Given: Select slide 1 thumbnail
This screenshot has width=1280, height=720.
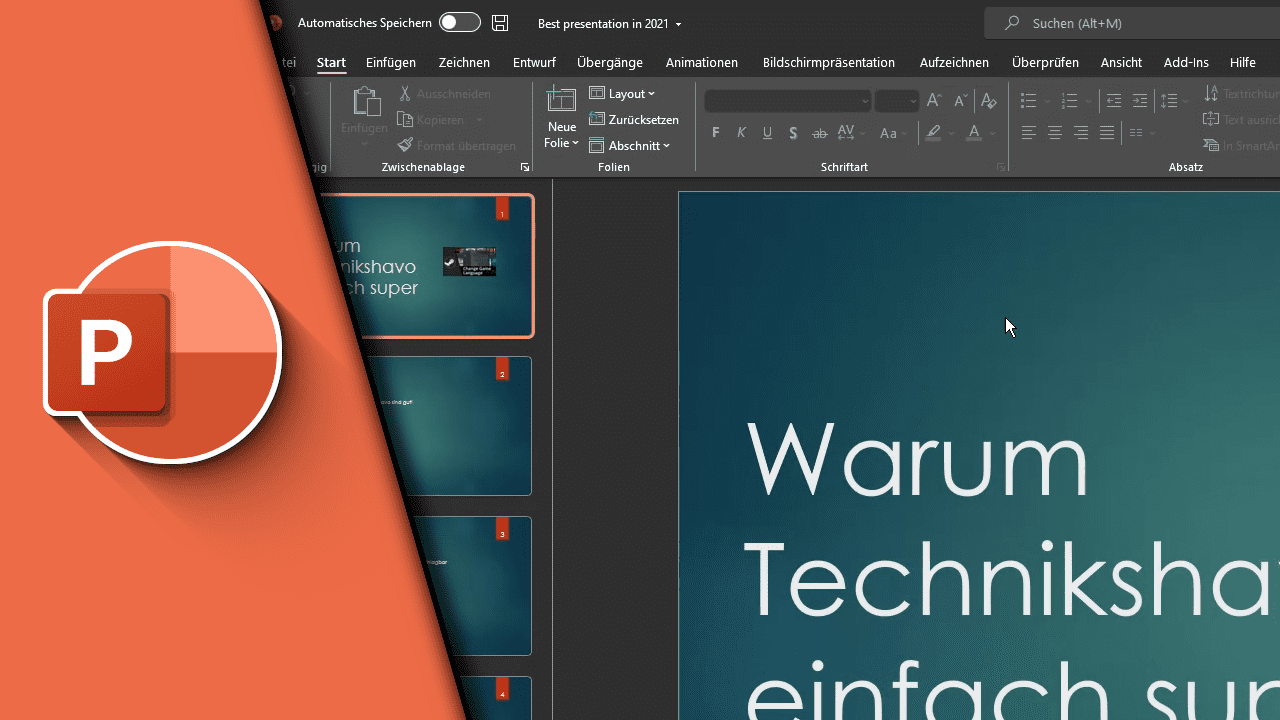Looking at the screenshot, I should (x=429, y=266).
